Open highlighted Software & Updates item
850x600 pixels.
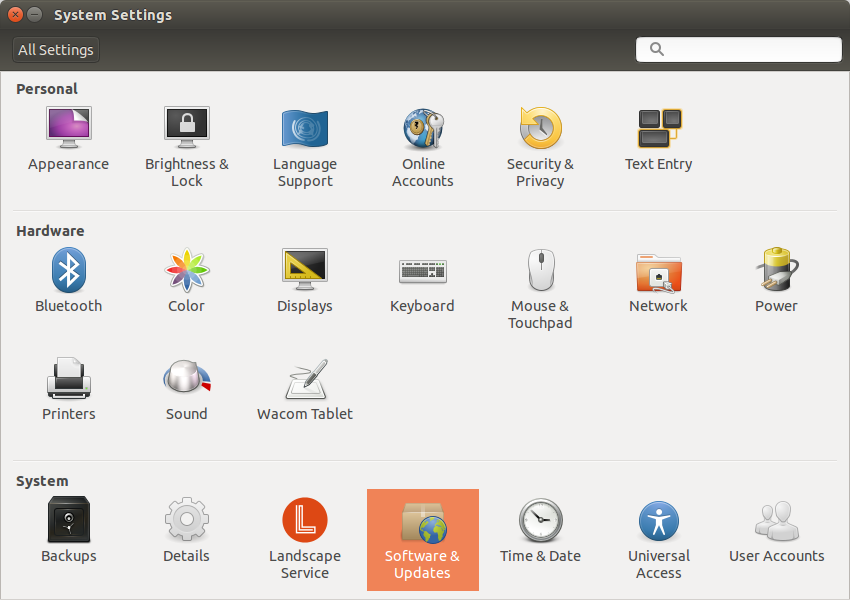point(423,540)
